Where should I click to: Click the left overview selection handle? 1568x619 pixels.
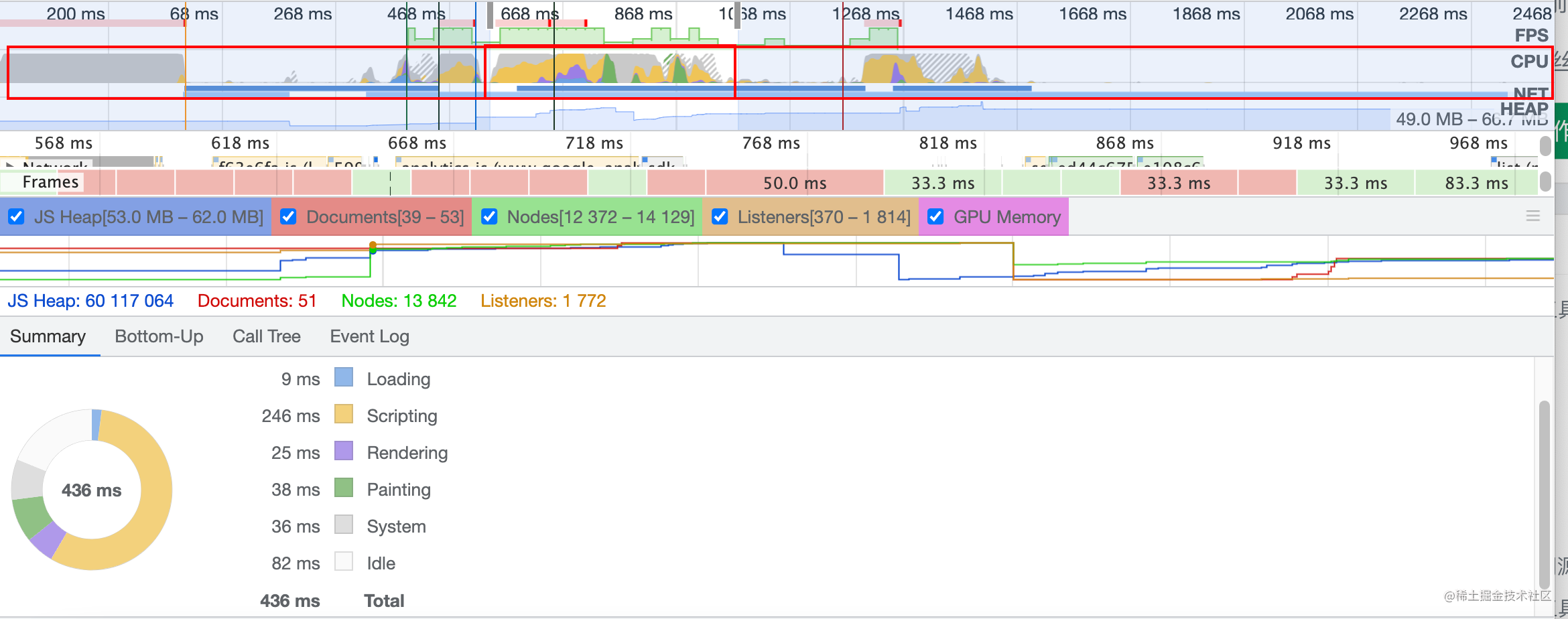tap(490, 15)
